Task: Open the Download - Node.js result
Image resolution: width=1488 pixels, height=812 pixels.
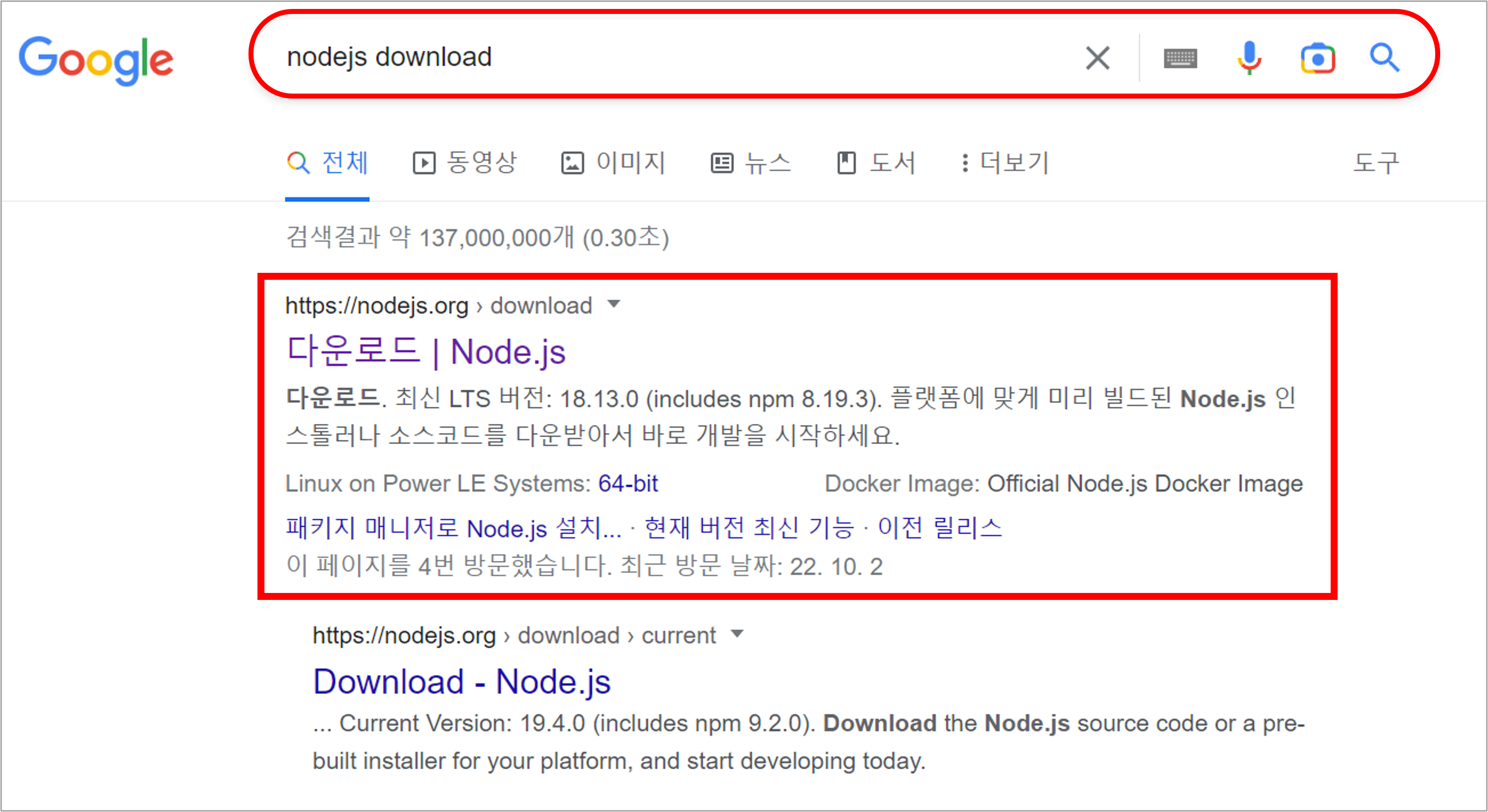Action: coord(462,682)
